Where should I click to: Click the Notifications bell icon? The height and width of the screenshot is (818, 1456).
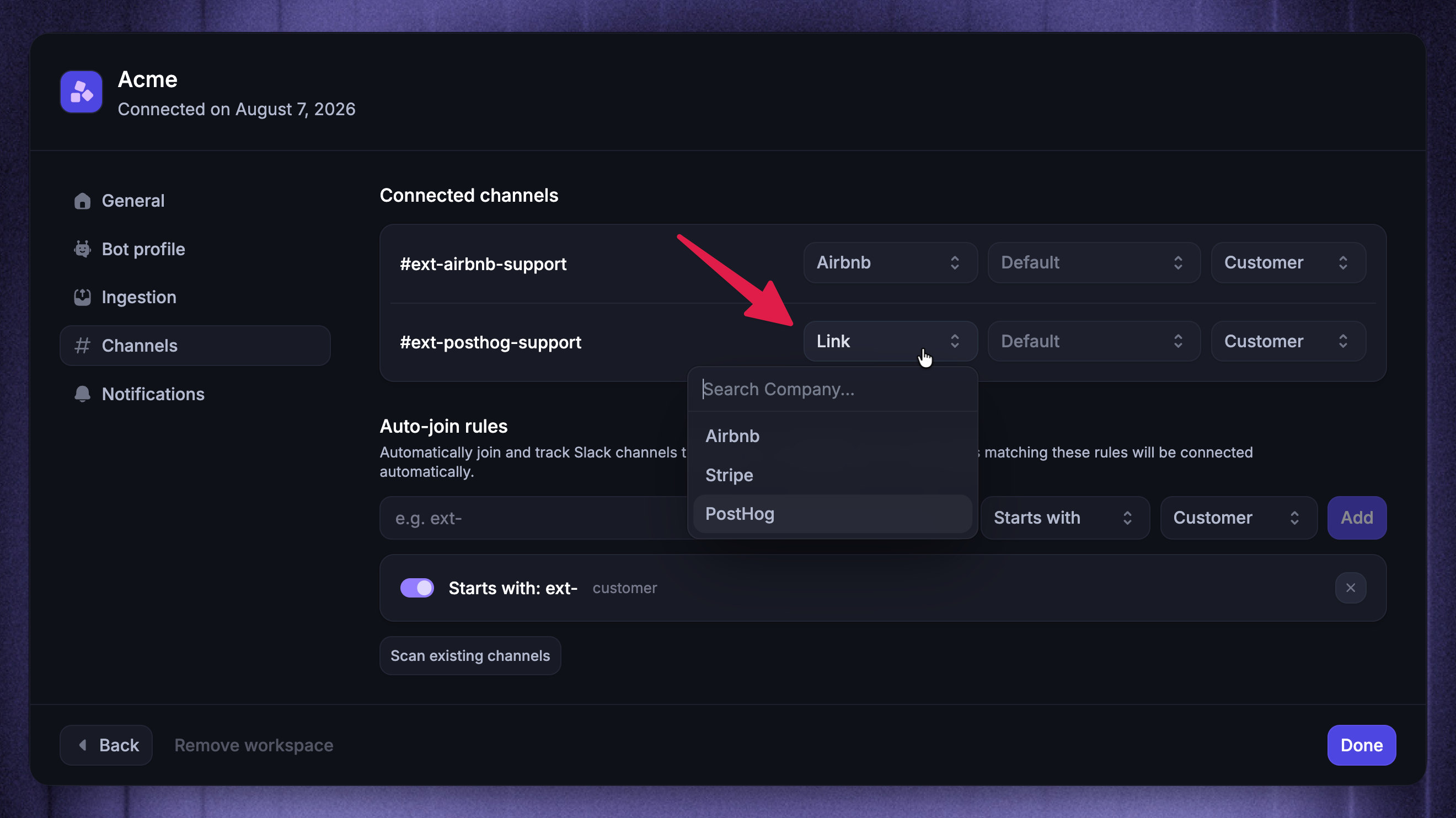click(x=83, y=394)
